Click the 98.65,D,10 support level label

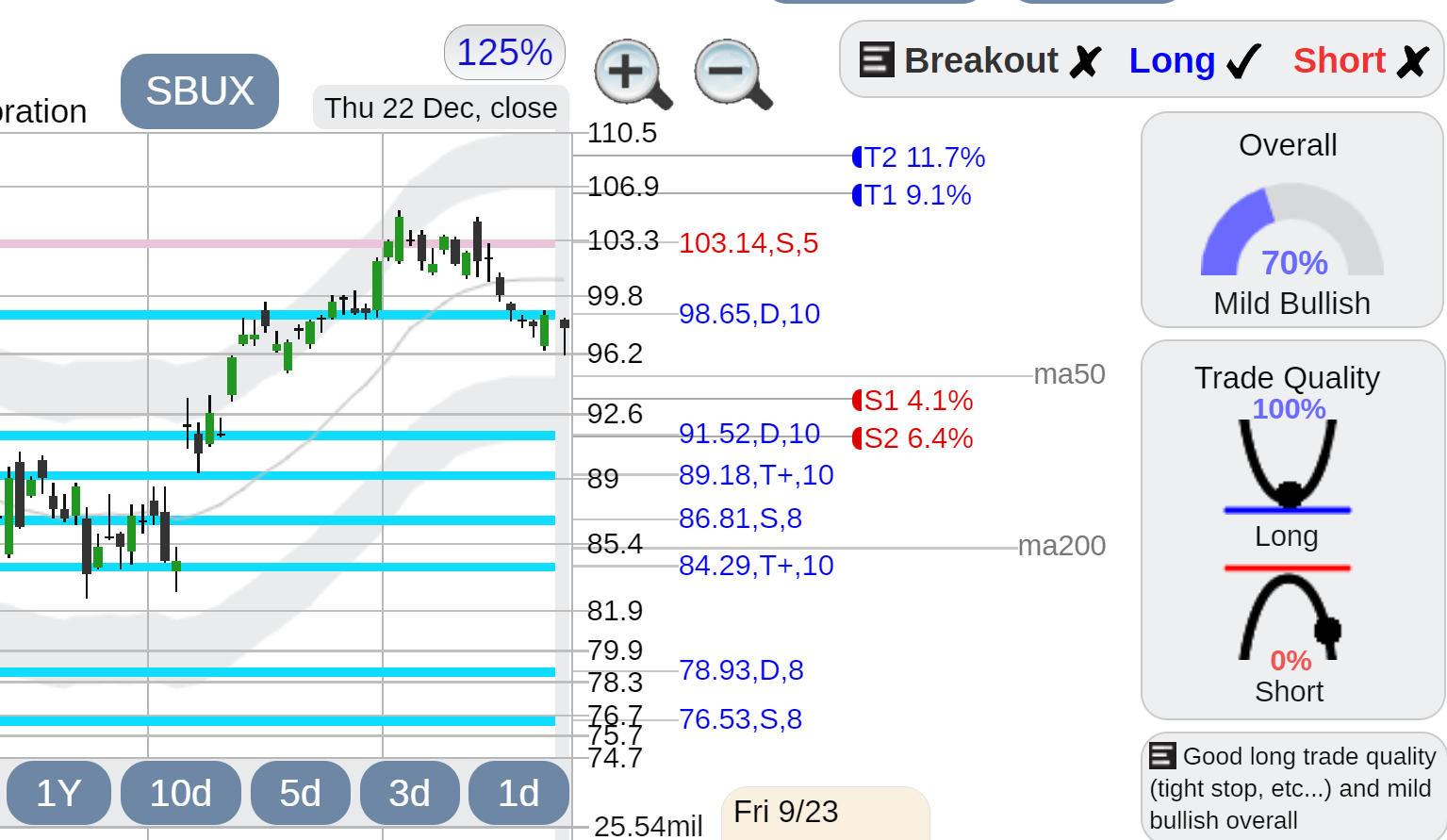pos(749,313)
